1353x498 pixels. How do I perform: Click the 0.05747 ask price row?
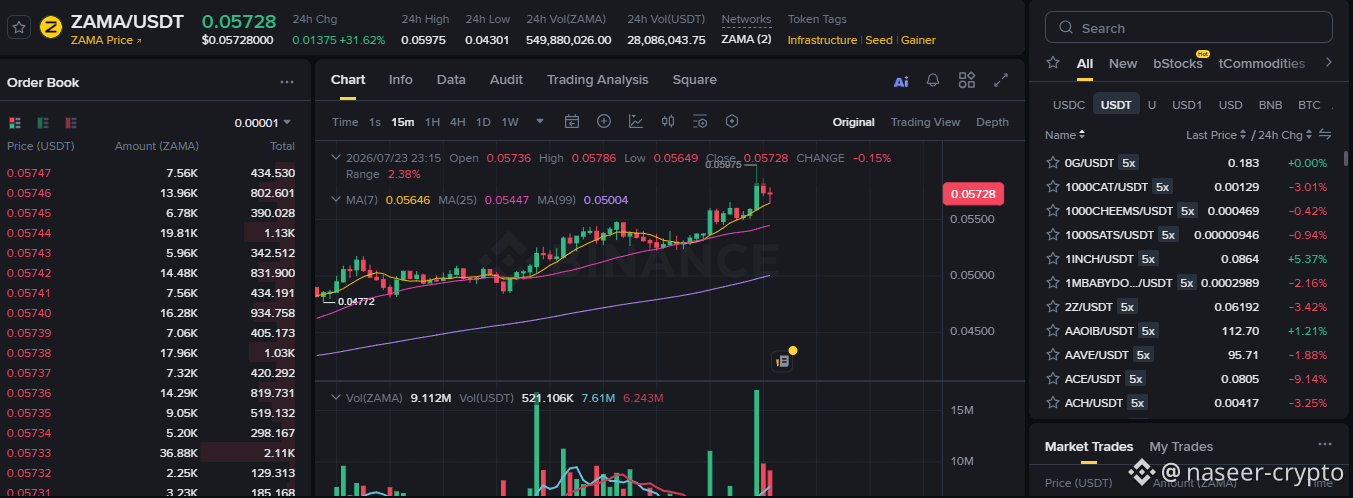pos(151,173)
